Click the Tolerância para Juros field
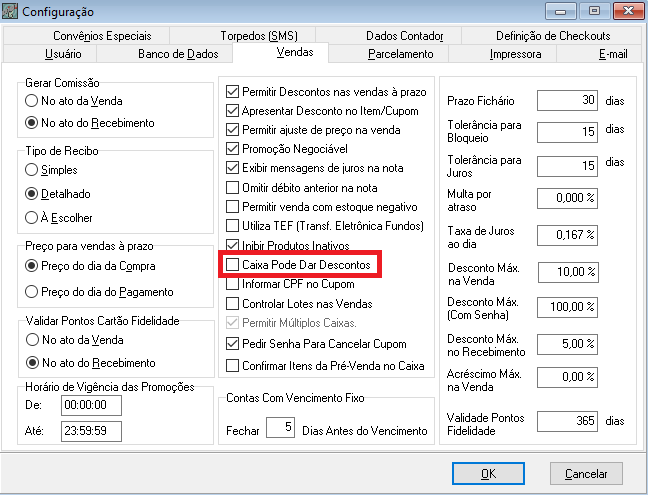This screenshot has width=648, height=495. (567, 166)
